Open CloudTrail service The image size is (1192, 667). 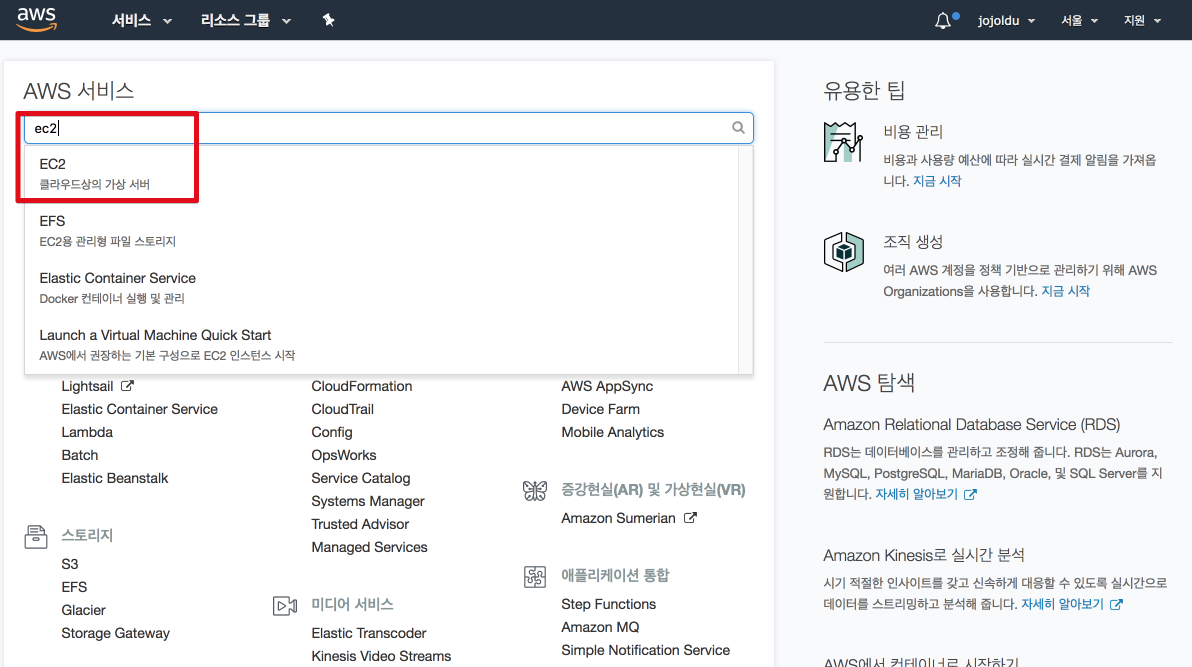pyautogui.click(x=343, y=409)
